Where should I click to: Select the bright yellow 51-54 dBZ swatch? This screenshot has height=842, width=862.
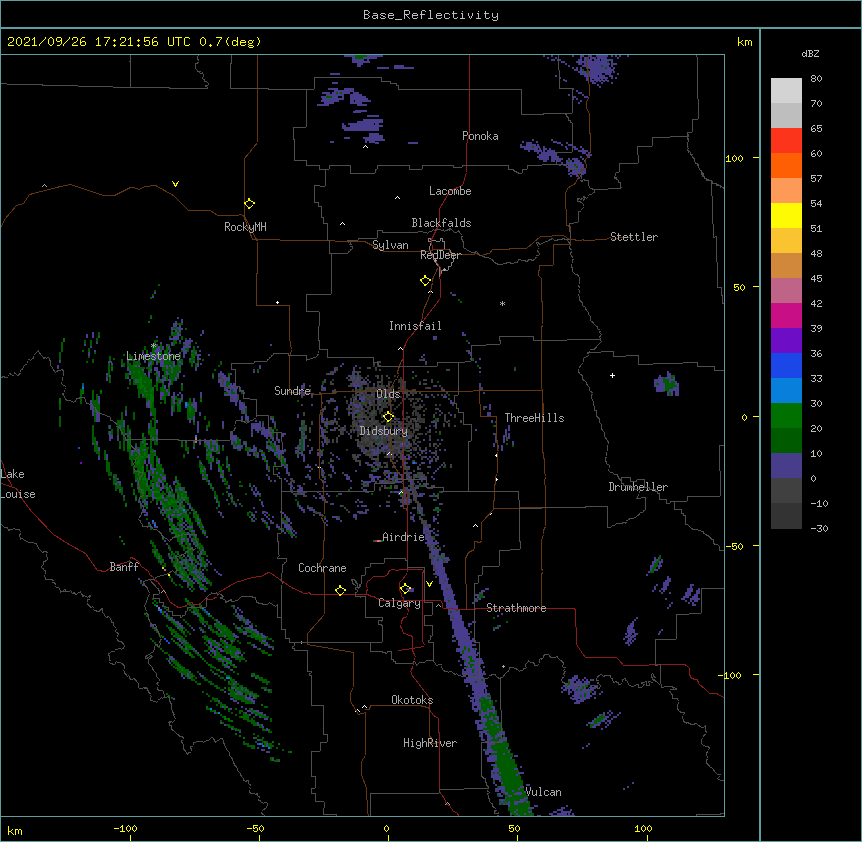click(786, 215)
